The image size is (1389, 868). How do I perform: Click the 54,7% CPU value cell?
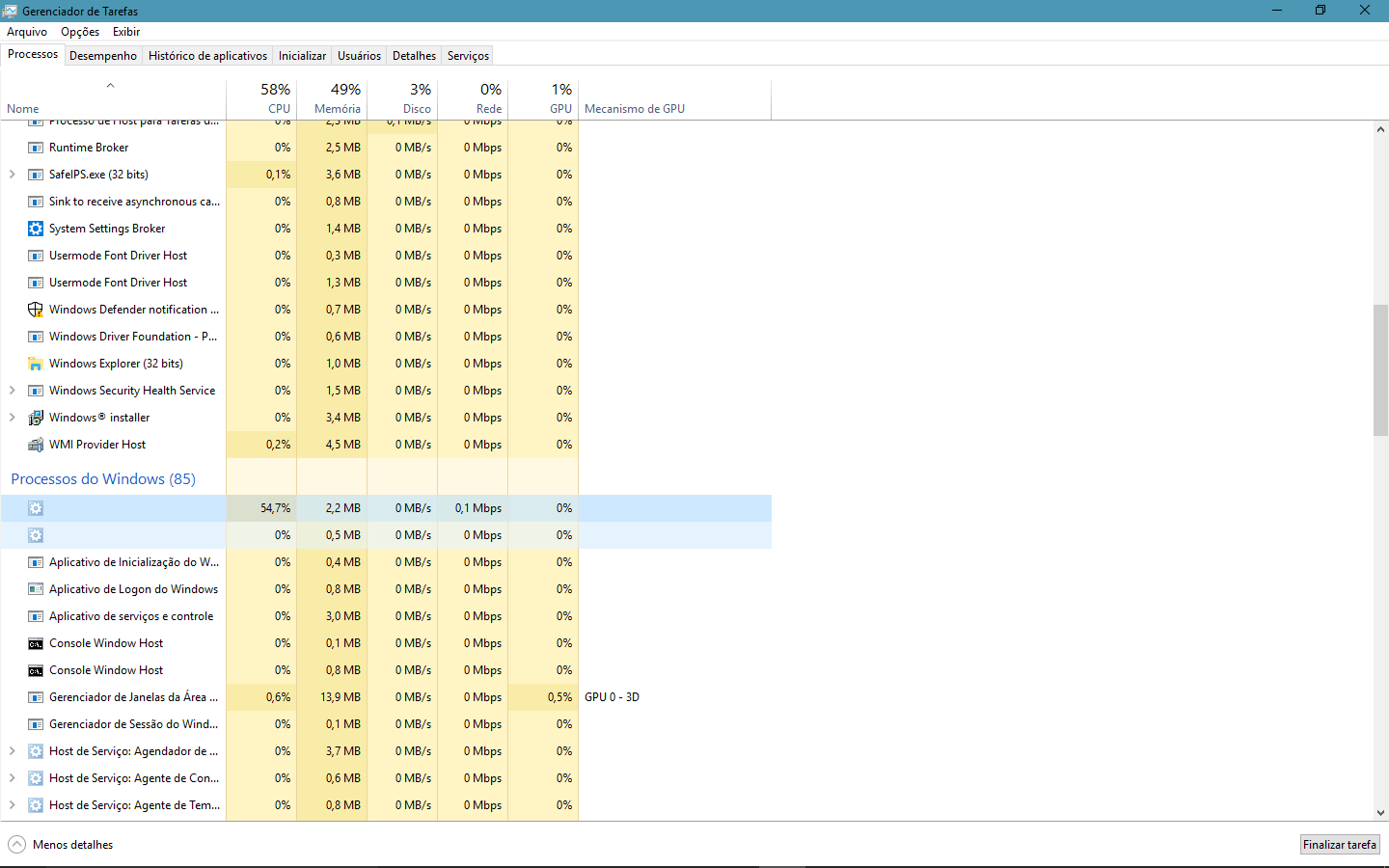(x=261, y=508)
